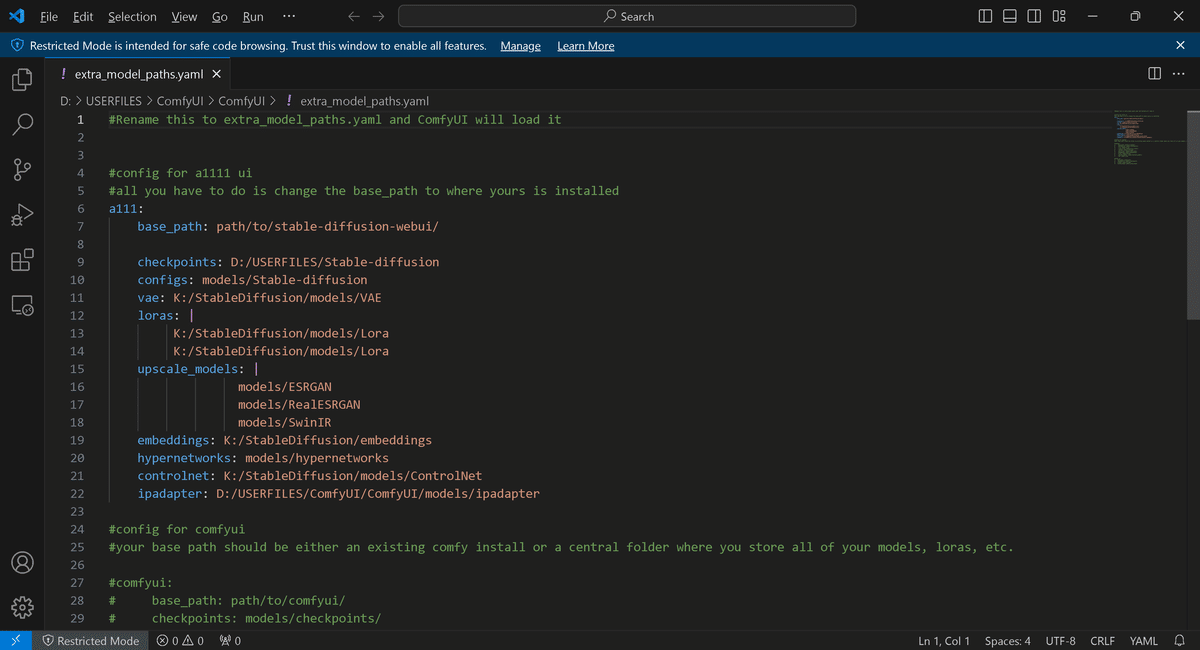
Task: Toggle the Primary Side Bar visibility
Action: (985, 16)
